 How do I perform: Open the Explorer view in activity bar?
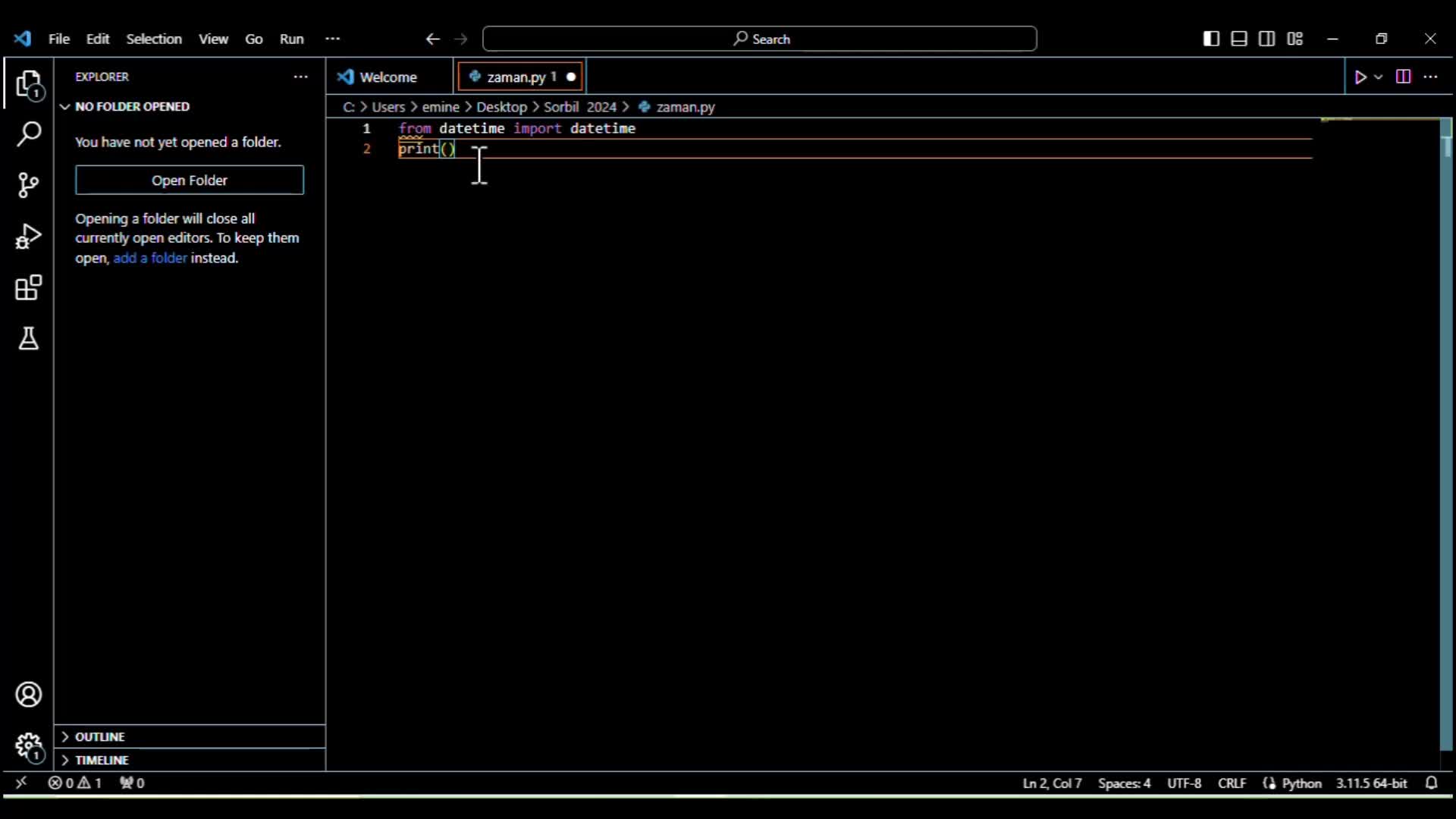click(x=29, y=84)
